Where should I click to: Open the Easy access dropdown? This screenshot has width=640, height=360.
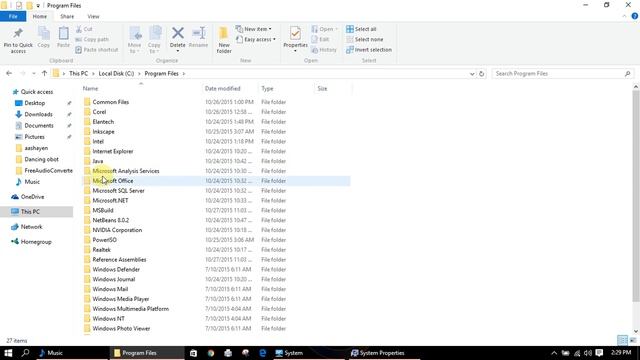(x=256, y=39)
